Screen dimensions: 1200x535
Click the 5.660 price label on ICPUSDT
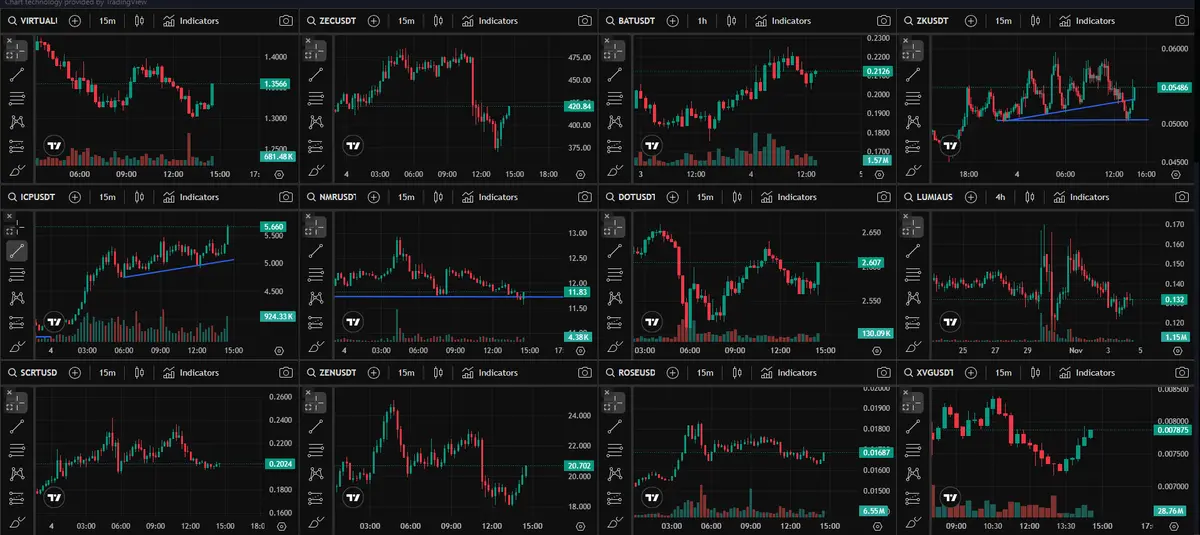tap(273, 227)
